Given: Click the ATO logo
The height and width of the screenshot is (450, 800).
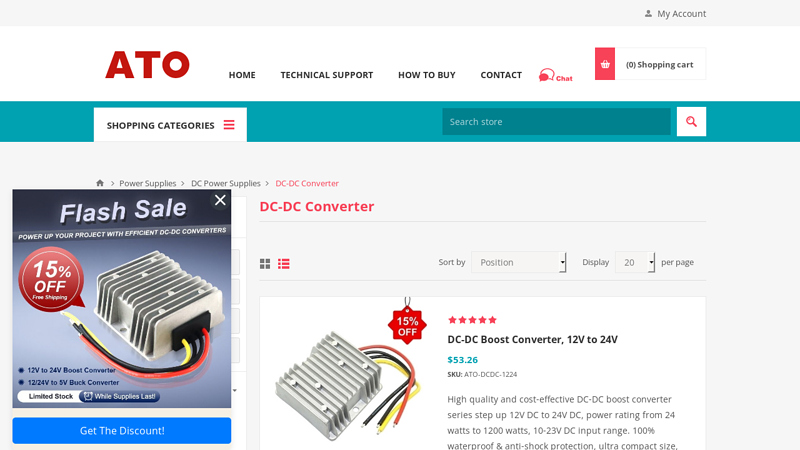Looking at the screenshot, I should pyautogui.click(x=147, y=64).
